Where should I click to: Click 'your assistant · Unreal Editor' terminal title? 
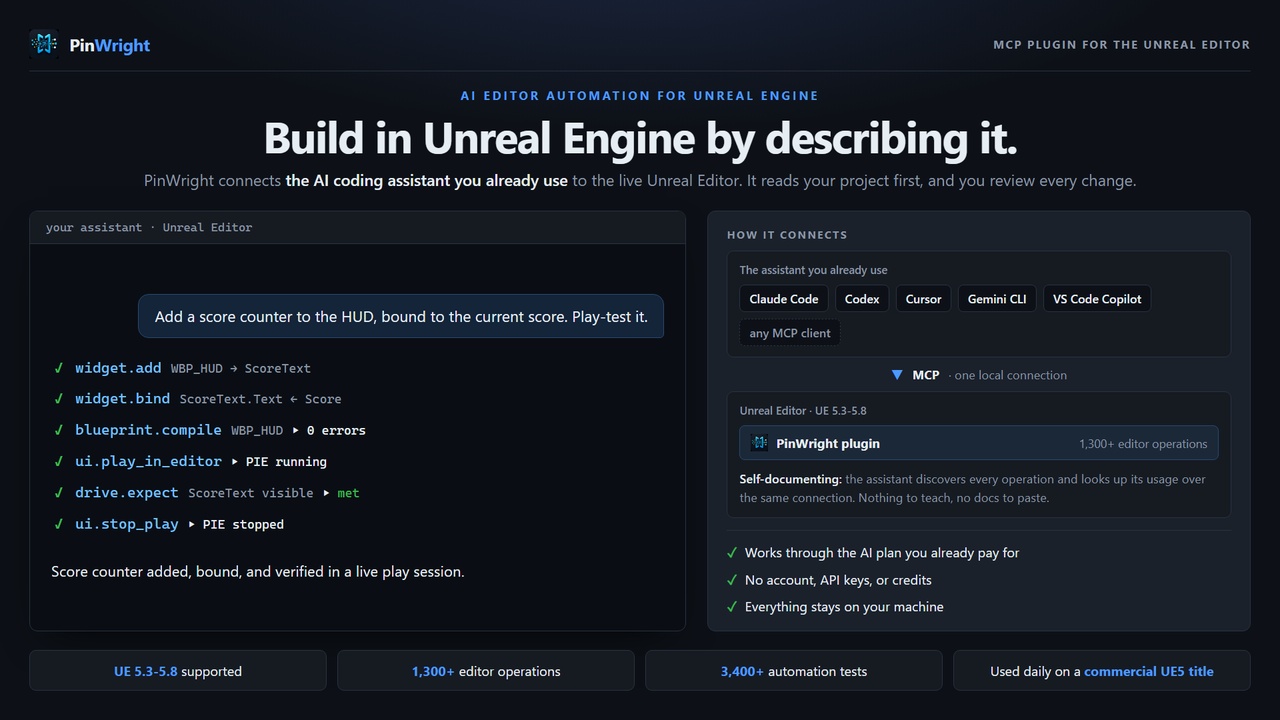pyautogui.click(x=149, y=227)
